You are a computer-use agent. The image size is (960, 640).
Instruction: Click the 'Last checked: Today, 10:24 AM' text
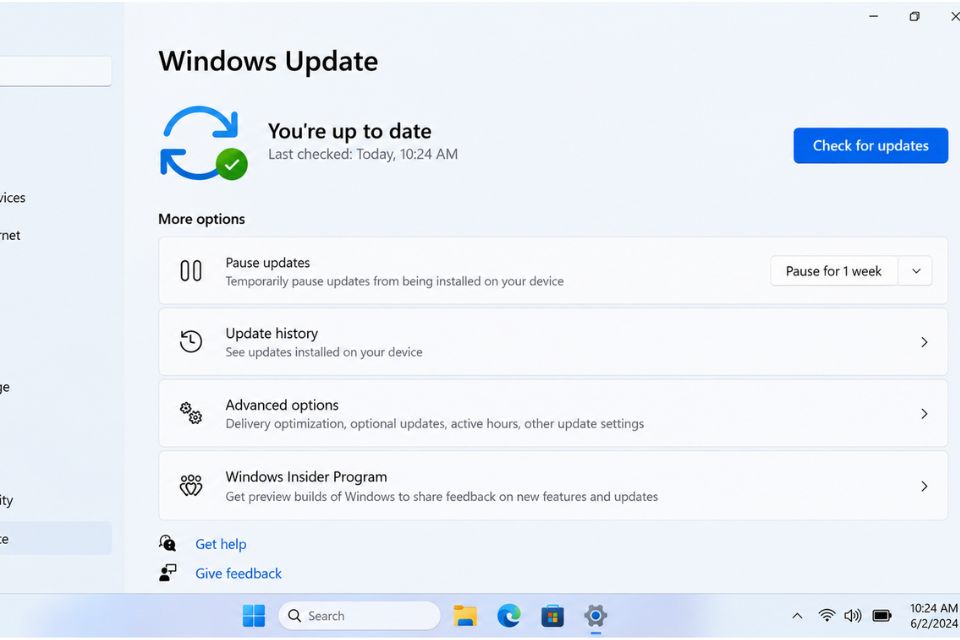[363, 154]
